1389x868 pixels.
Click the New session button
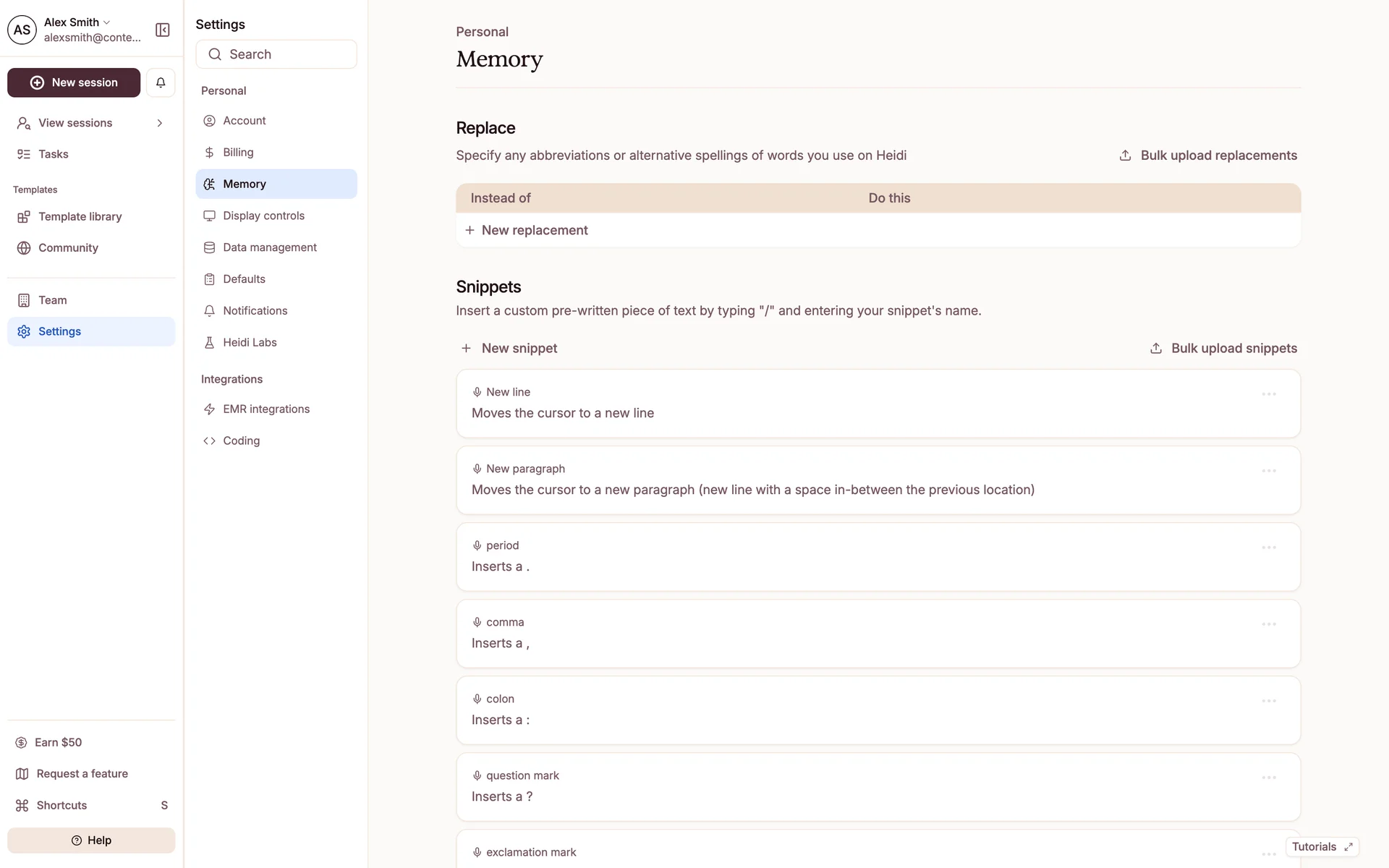(x=74, y=82)
